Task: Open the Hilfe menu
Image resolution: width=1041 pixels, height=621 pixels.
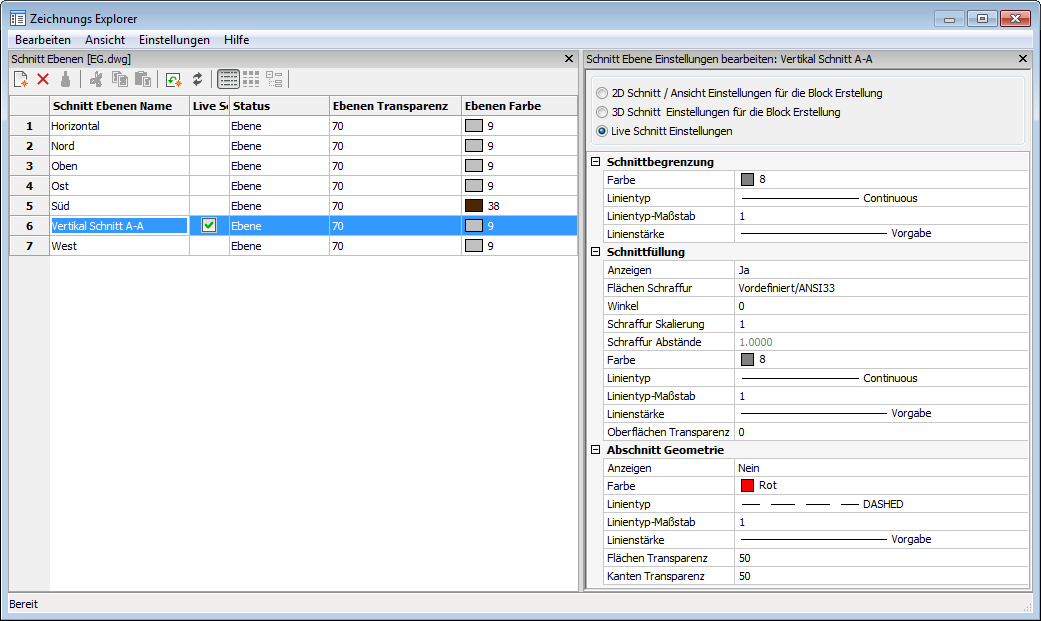Action: (x=236, y=40)
